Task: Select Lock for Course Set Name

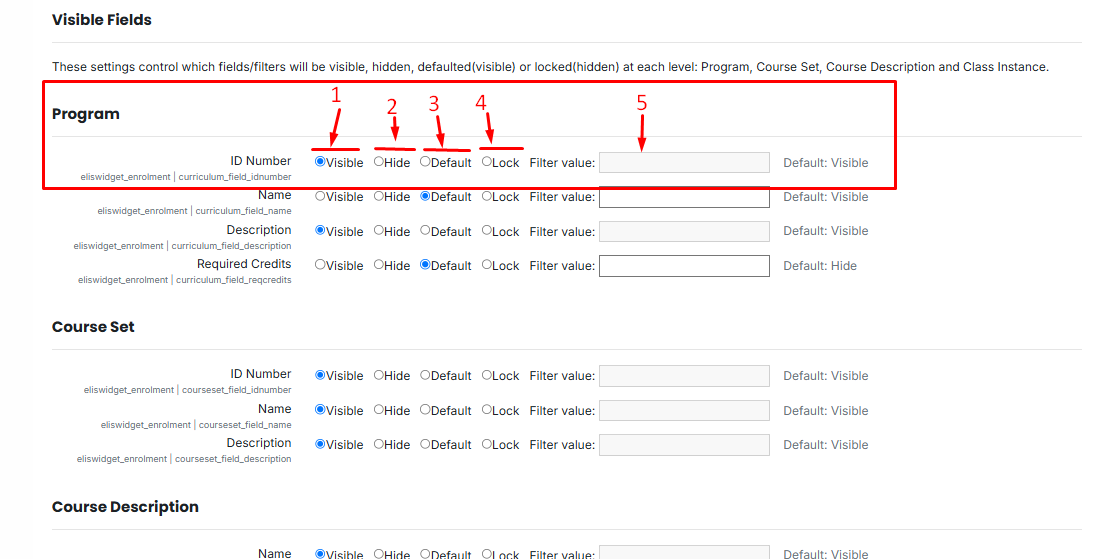Action: (x=486, y=410)
